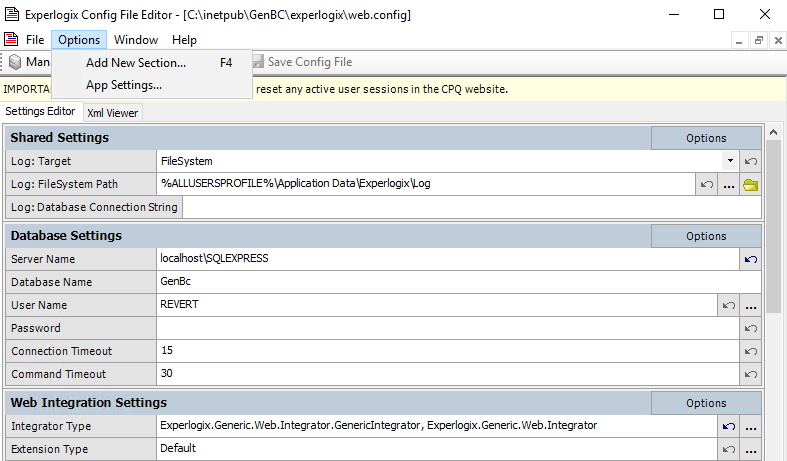Open the File menu

point(35,40)
